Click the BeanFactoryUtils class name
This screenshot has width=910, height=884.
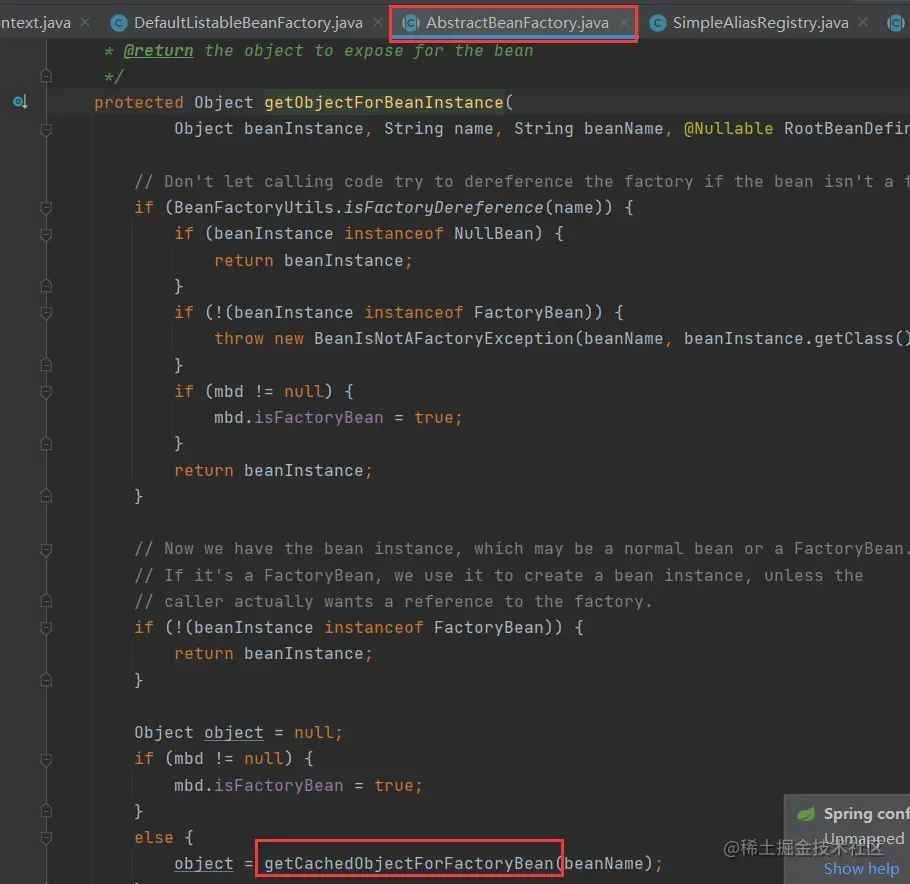click(254, 208)
